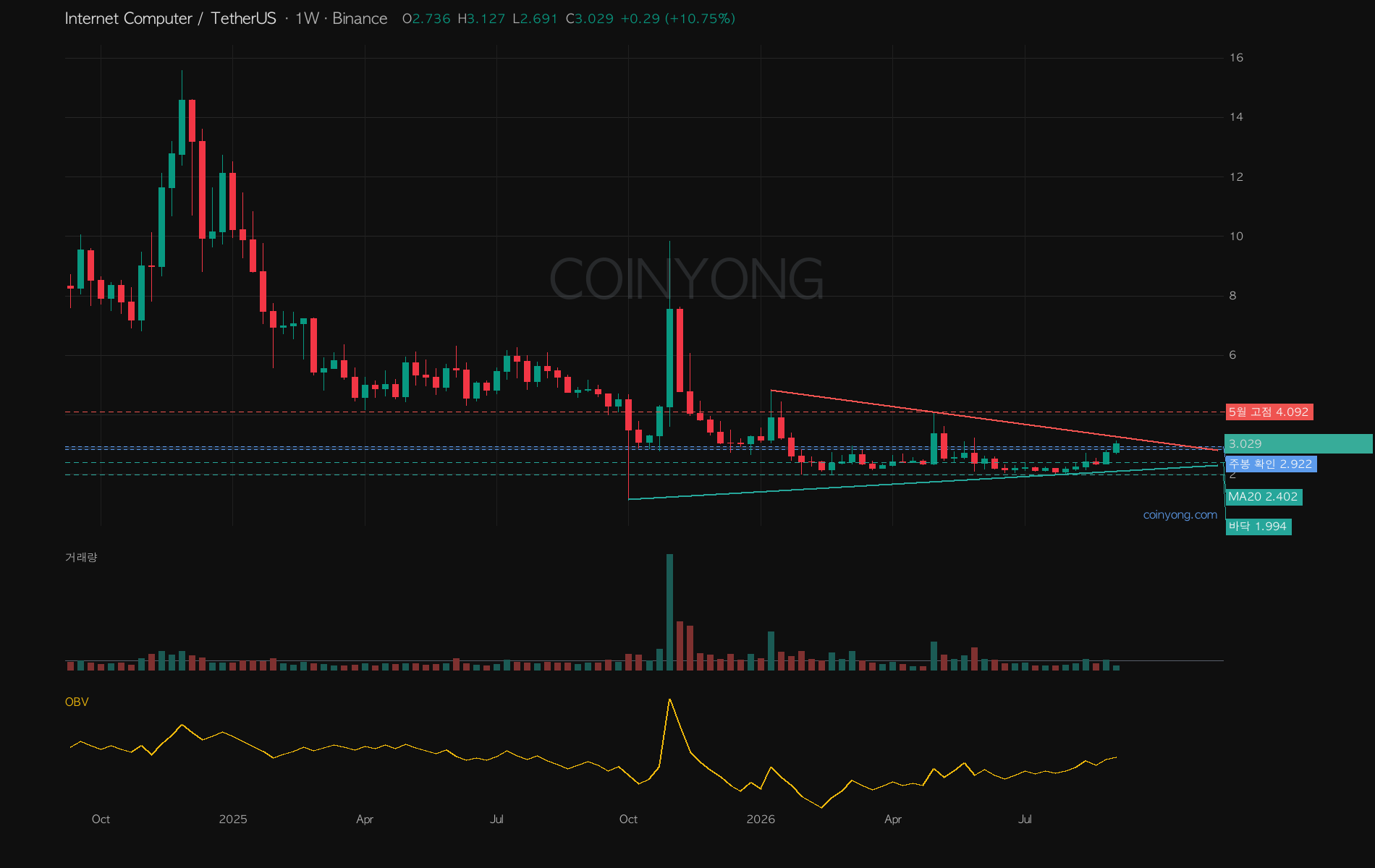Click the MA20 2.402 label
The width and height of the screenshot is (1375, 868).
point(1264,497)
